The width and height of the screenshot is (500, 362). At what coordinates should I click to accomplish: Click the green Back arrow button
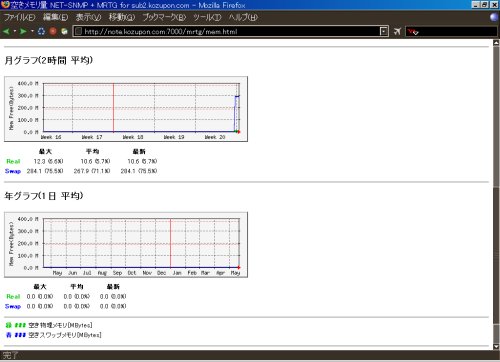tap(6, 31)
